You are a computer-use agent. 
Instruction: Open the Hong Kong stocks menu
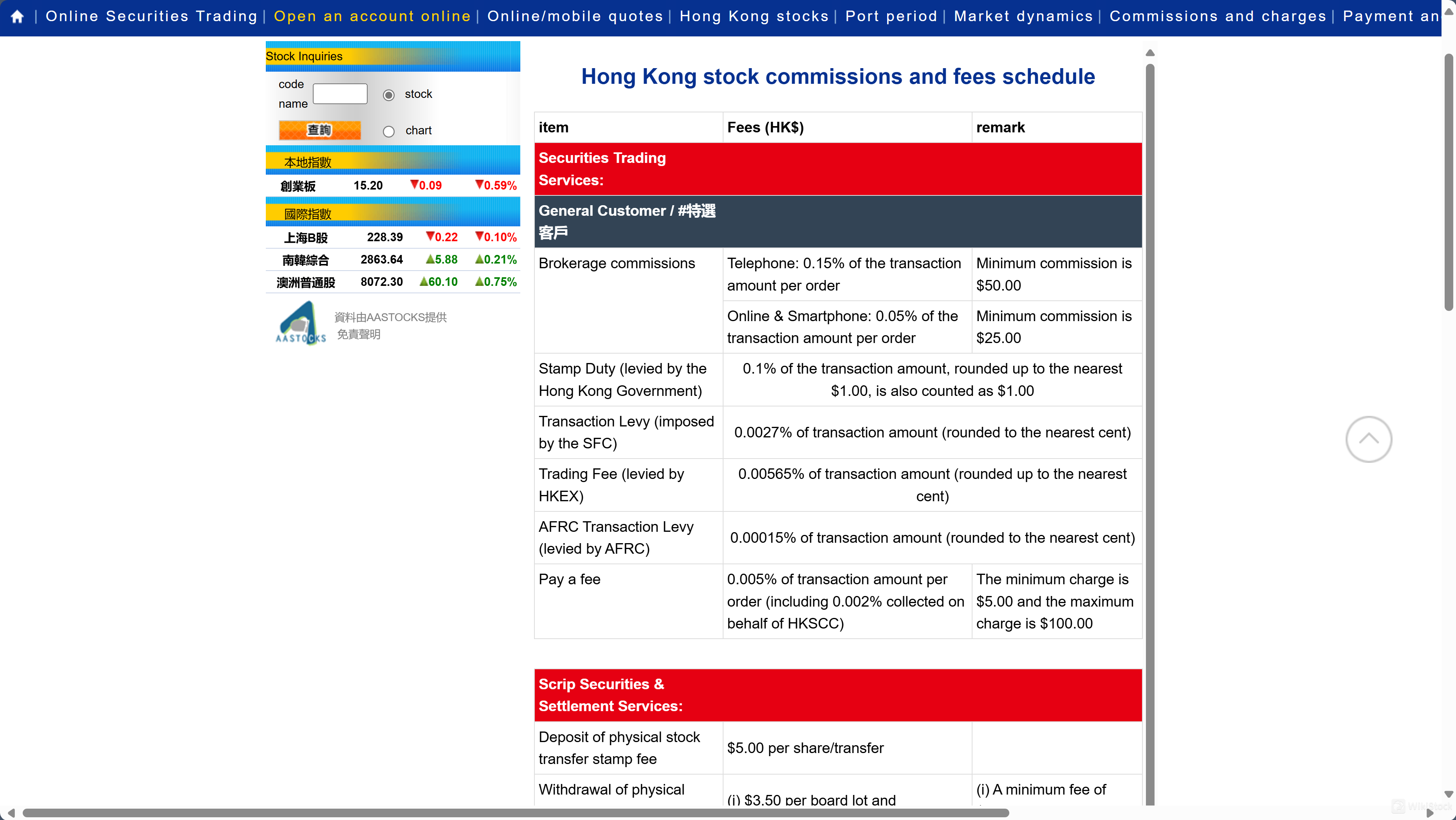coord(754,16)
